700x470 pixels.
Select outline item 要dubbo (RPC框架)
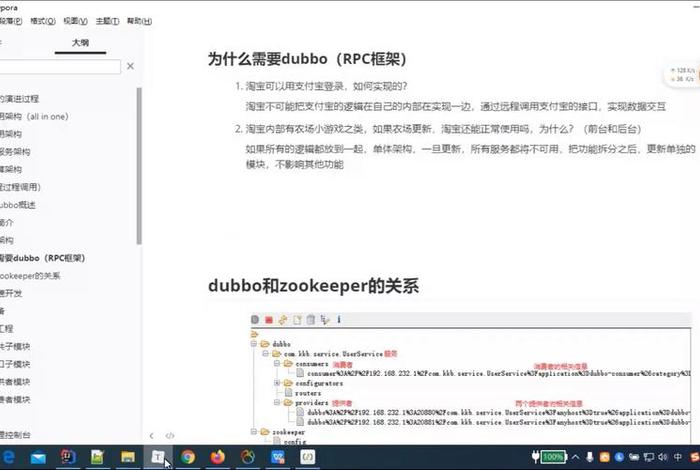(42, 258)
